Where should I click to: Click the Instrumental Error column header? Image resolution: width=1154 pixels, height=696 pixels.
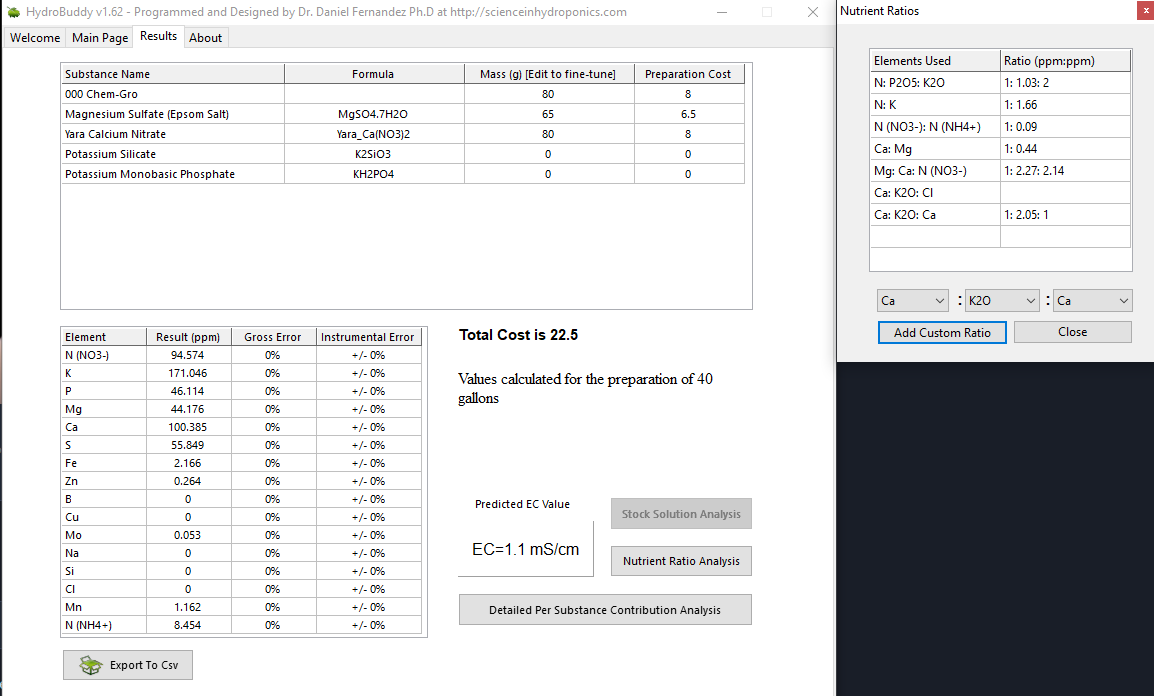368,337
